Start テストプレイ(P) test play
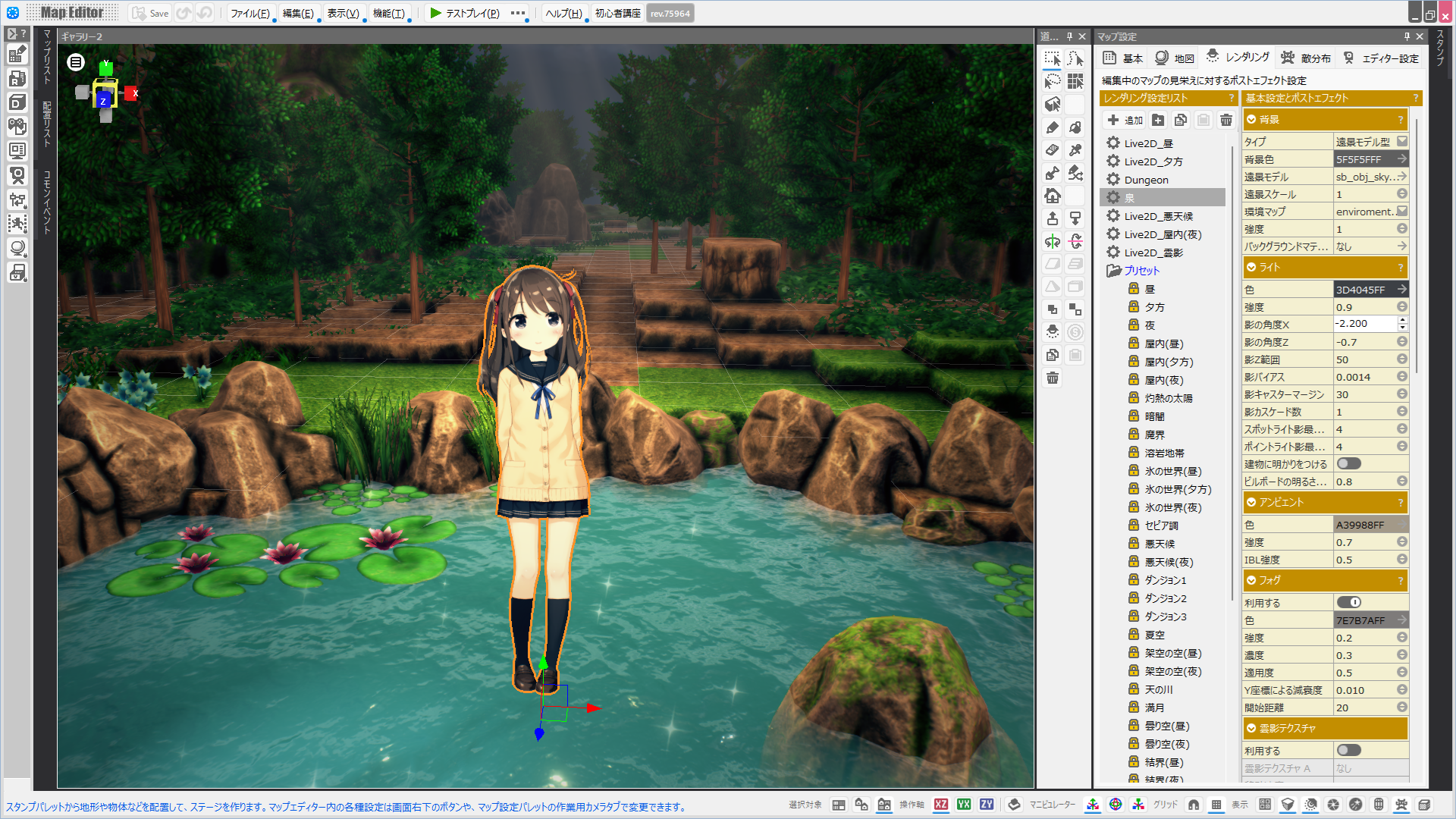 click(x=464, y=14)
